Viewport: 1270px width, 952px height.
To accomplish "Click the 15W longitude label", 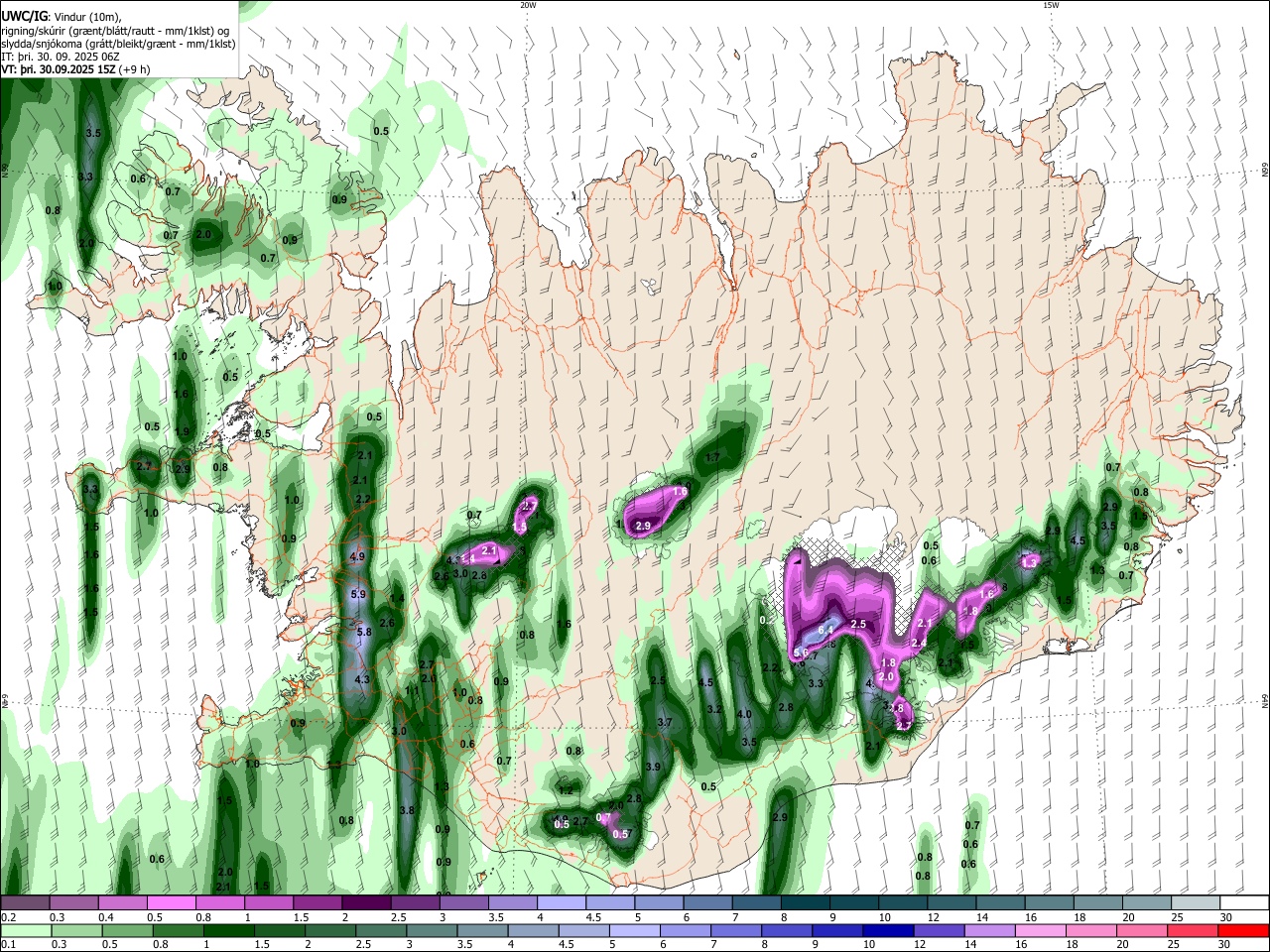I will (1051, 4).
